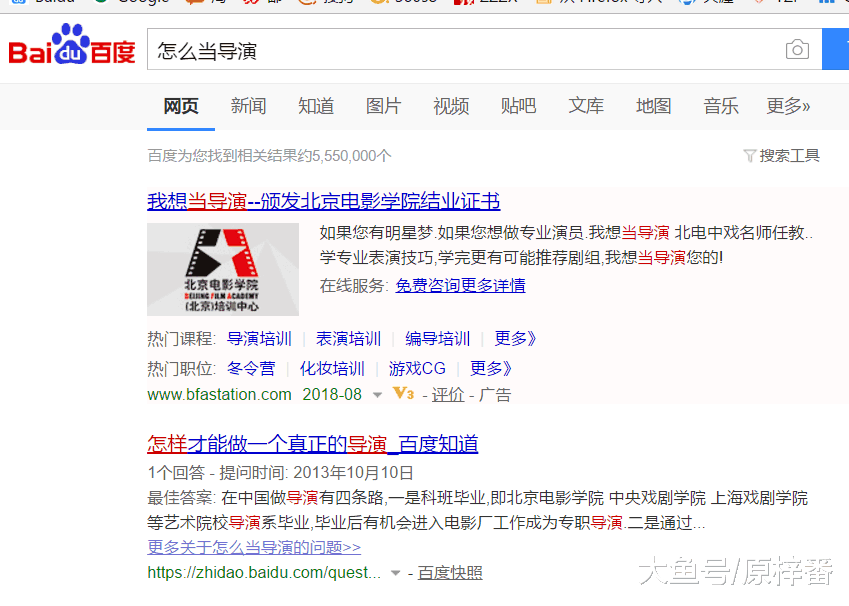Click the Baidu logo
The height and width of the screenshot is (606, 849).
72,48
